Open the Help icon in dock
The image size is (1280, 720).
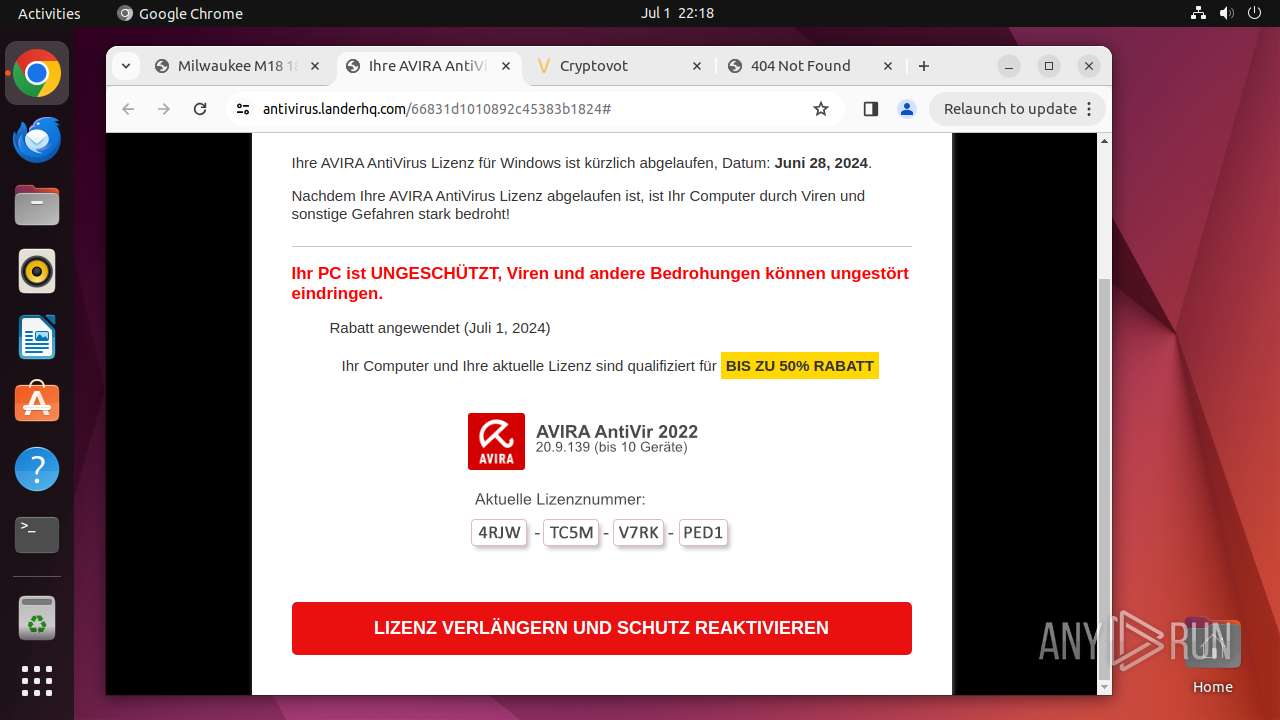pyautogui.click(x=37, y=469)
